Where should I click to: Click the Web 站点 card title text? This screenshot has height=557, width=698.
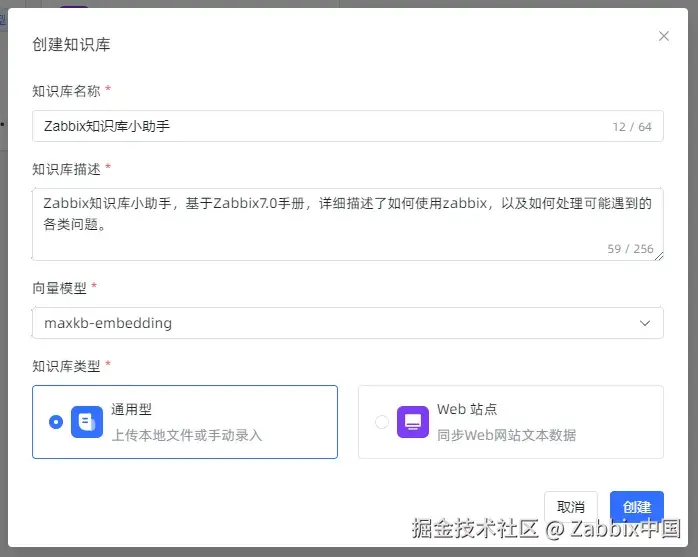tap(467, 409)
